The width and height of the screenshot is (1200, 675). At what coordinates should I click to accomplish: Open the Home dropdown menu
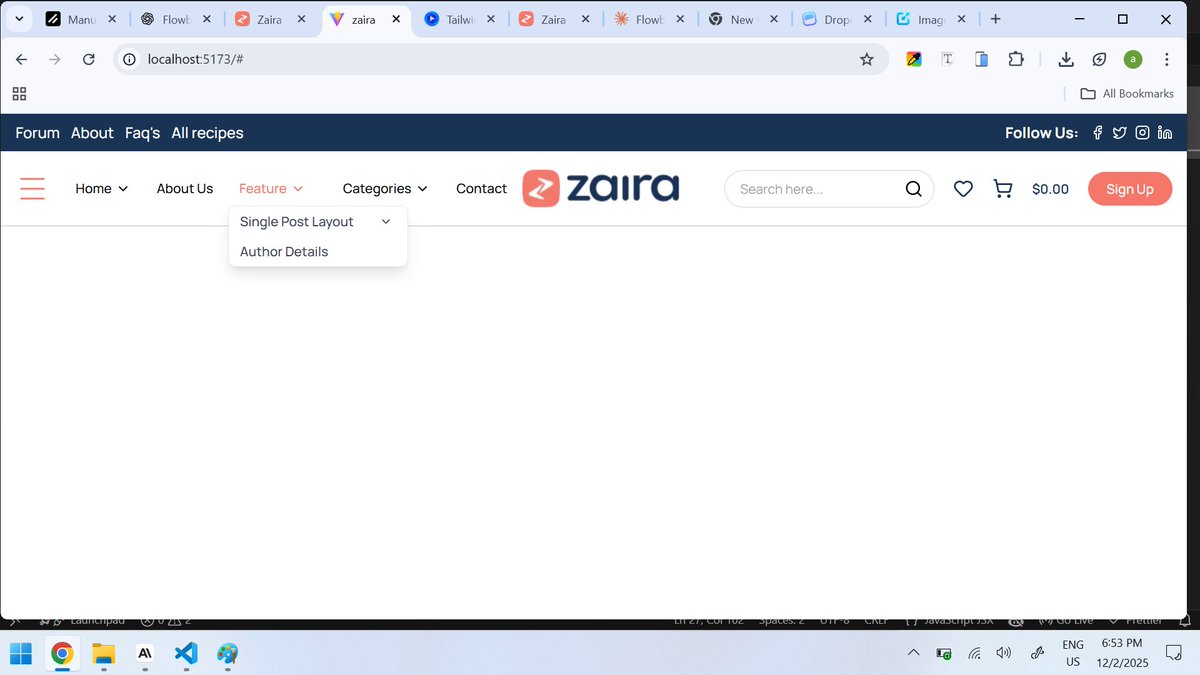pos(100,188)
